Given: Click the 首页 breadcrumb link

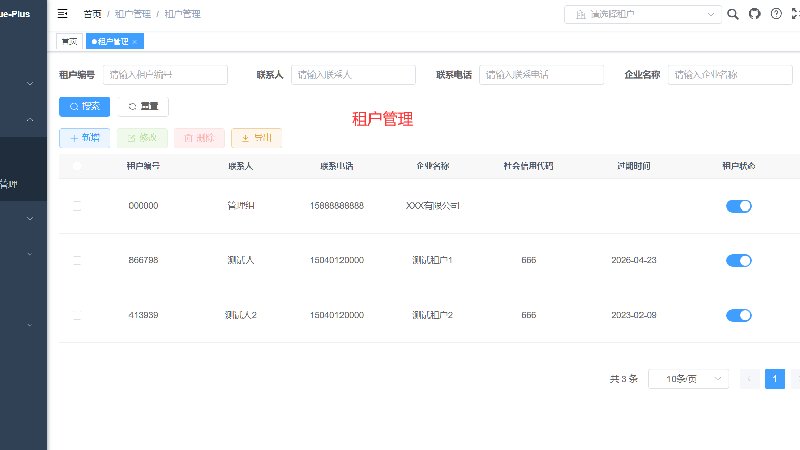Looking at the screenshot, I should pos(92,14).
